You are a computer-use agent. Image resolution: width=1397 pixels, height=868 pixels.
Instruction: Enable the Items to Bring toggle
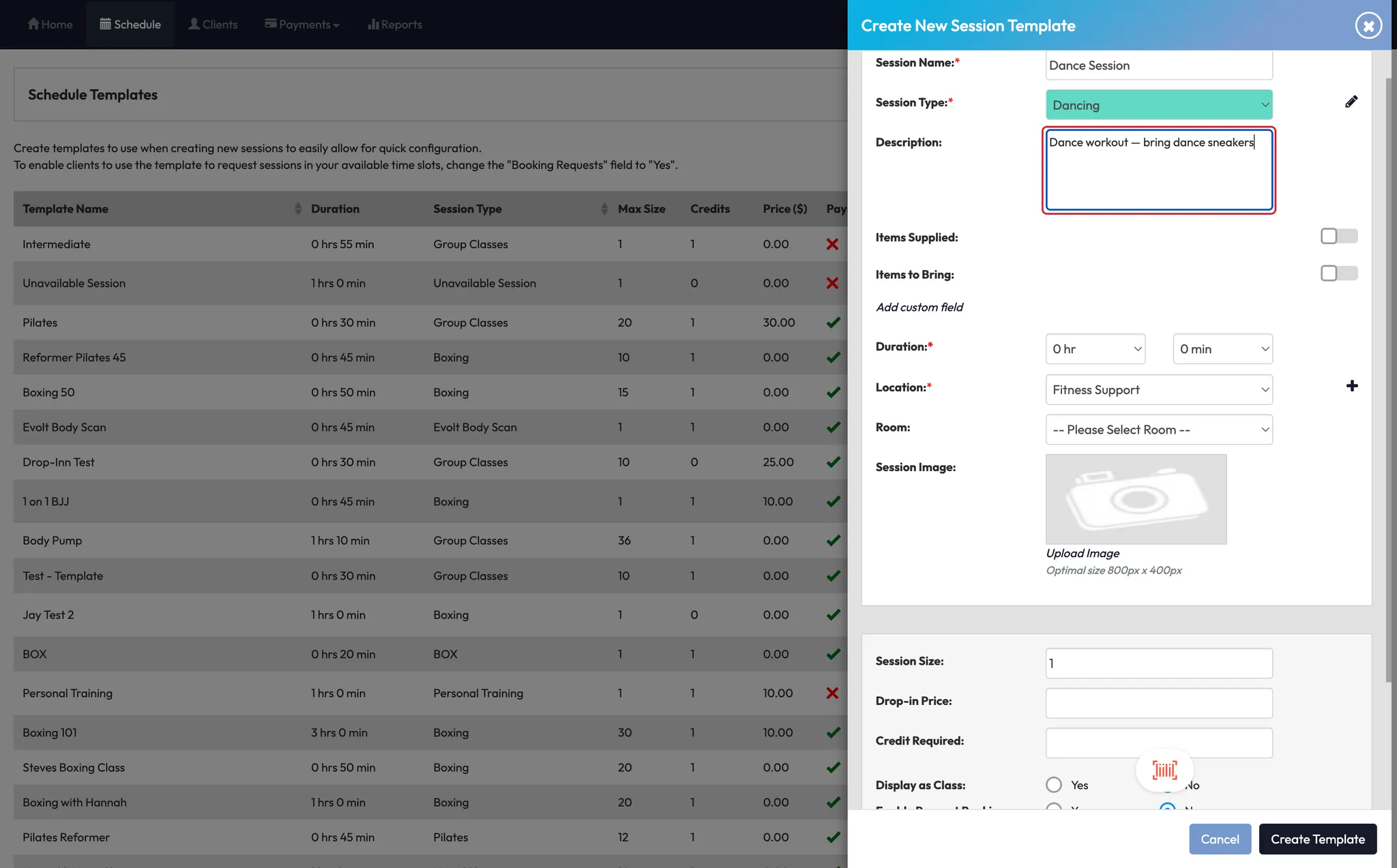click(1338, 273)
